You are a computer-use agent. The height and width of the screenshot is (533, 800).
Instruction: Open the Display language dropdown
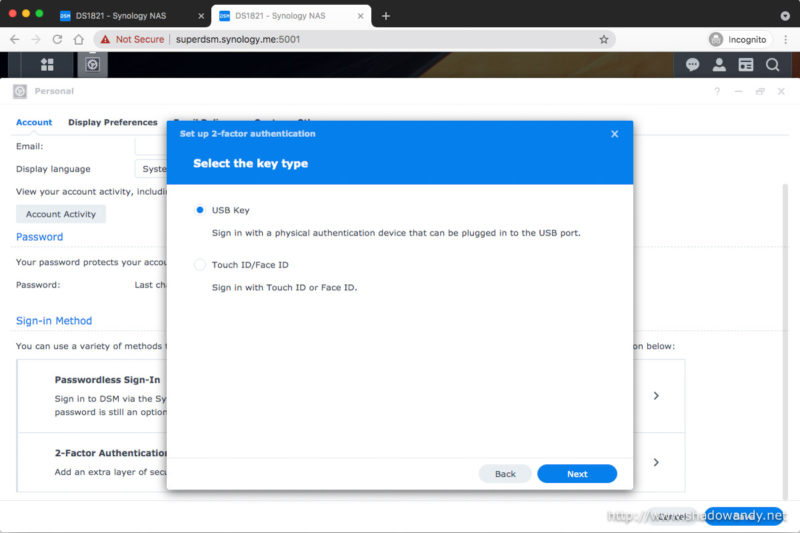tap(151, 169)
